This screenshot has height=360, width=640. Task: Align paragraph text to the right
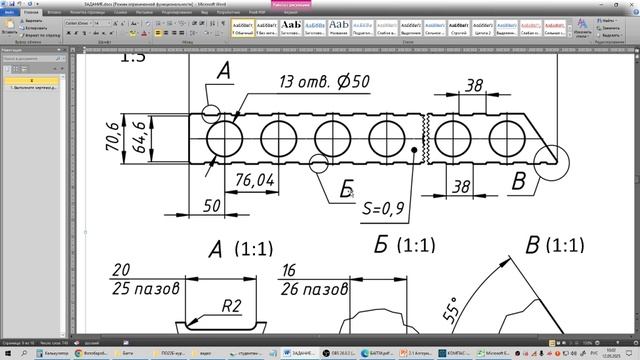pyautogui.click(x=174, y=33)
